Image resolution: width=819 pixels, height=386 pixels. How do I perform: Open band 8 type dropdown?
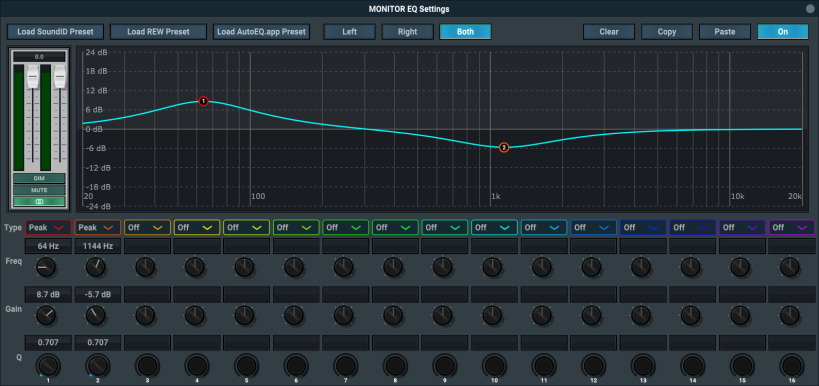click(x=395, y=227)
